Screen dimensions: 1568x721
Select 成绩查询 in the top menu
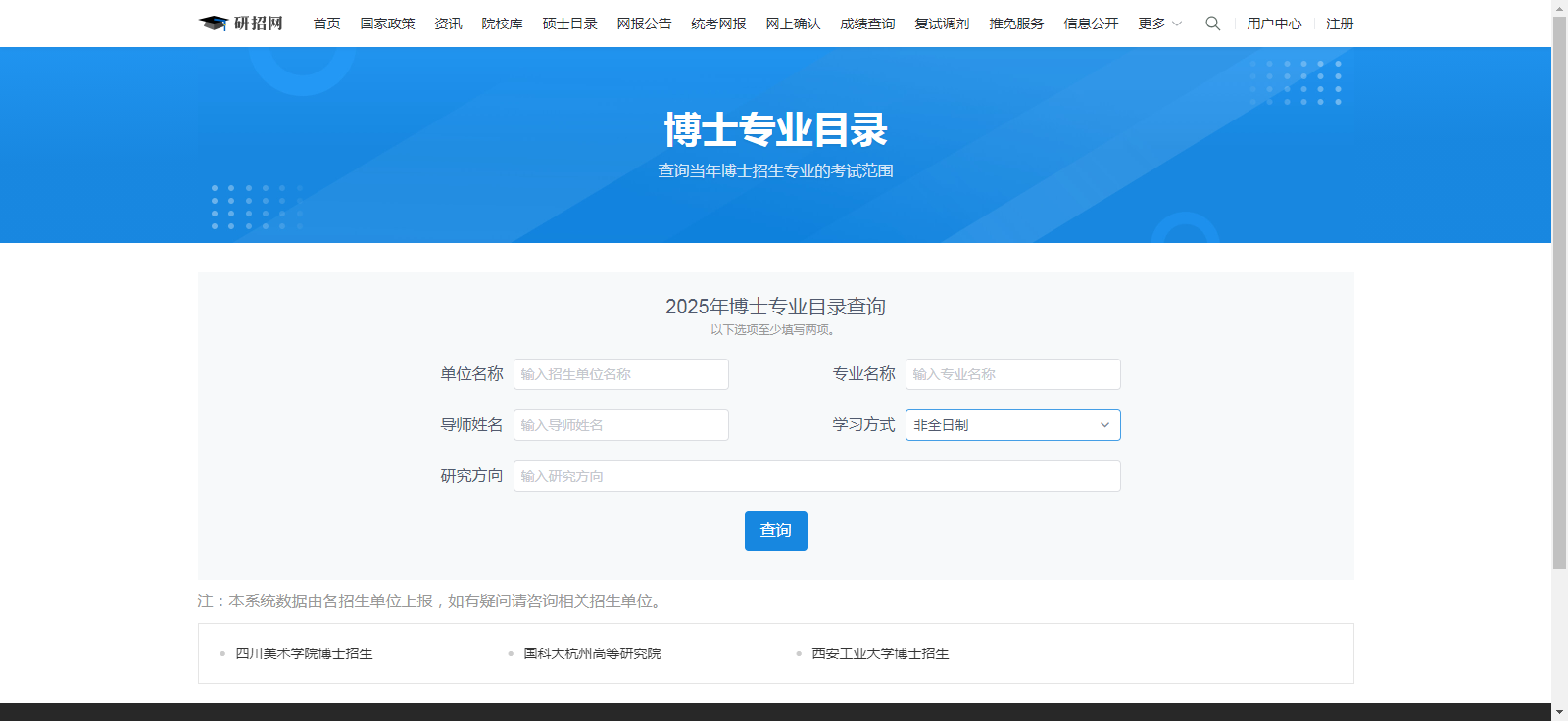pyautogui.click(x=867, y=24)
